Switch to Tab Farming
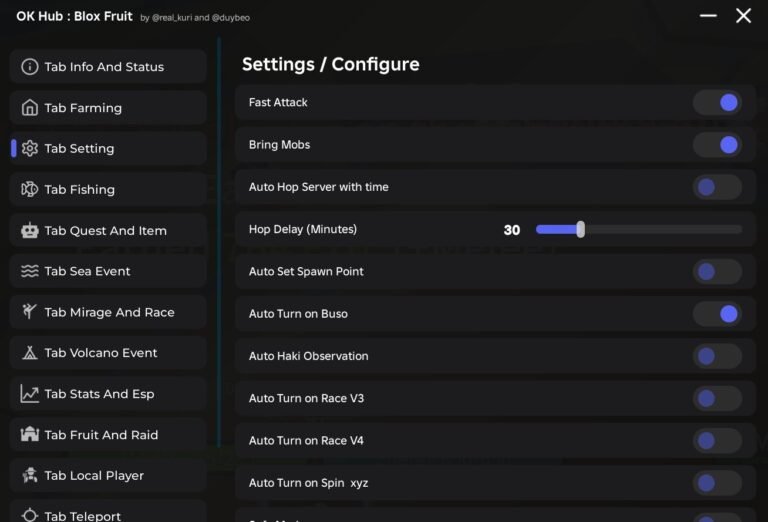 (x=108, y=108)
